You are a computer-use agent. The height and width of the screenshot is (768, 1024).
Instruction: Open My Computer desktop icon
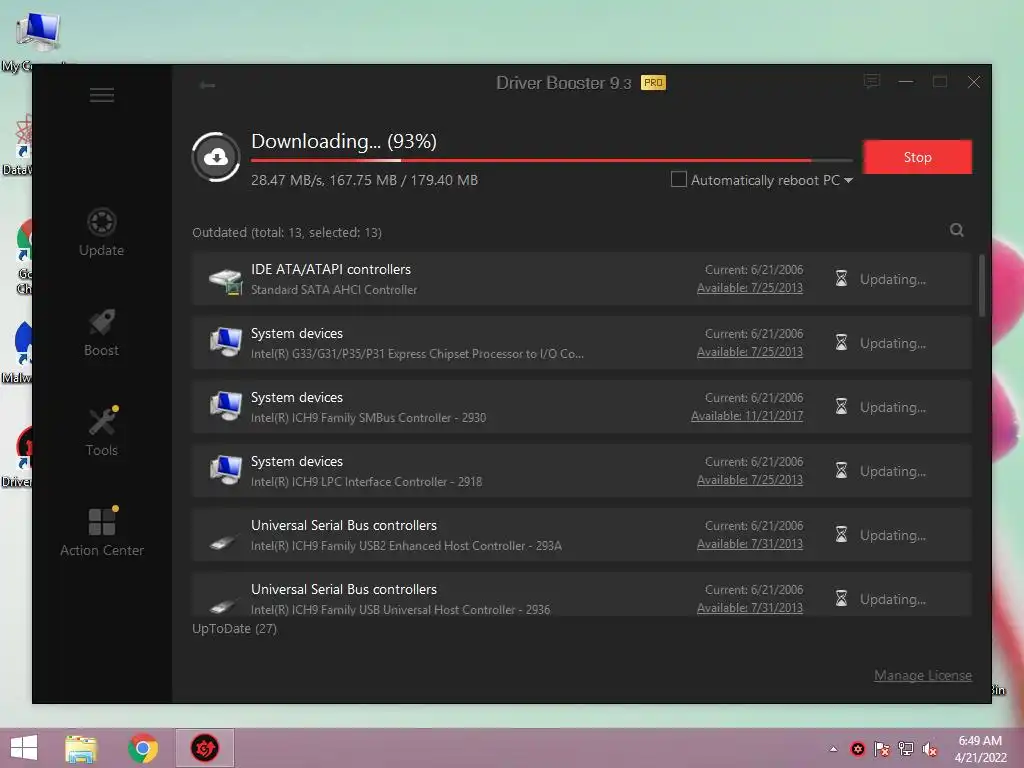(x=38, y=39)
